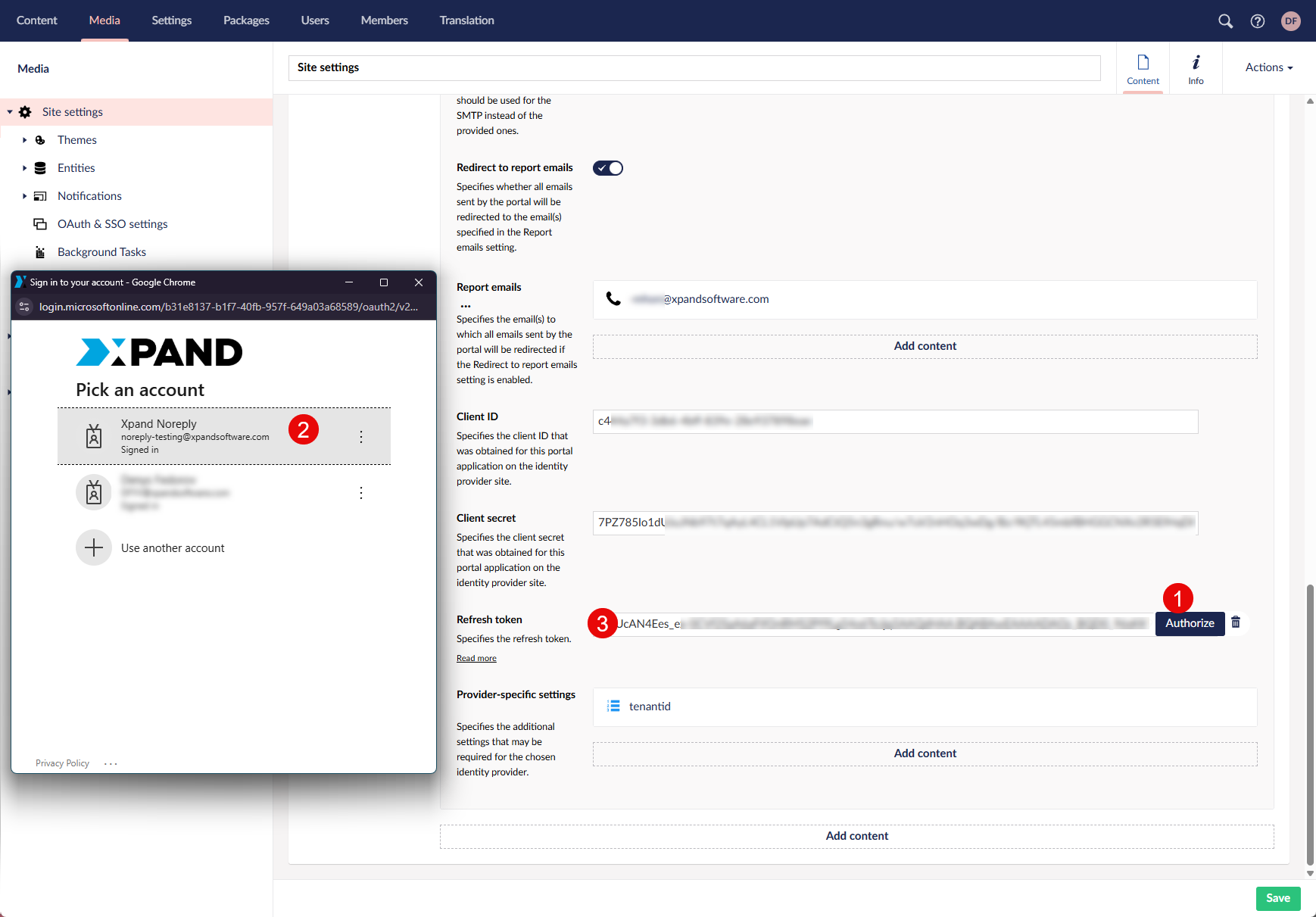This screenshot has height=917, width=1316.
Task: Collapse the Site settings tree node
Action: [x=10, y=112]
